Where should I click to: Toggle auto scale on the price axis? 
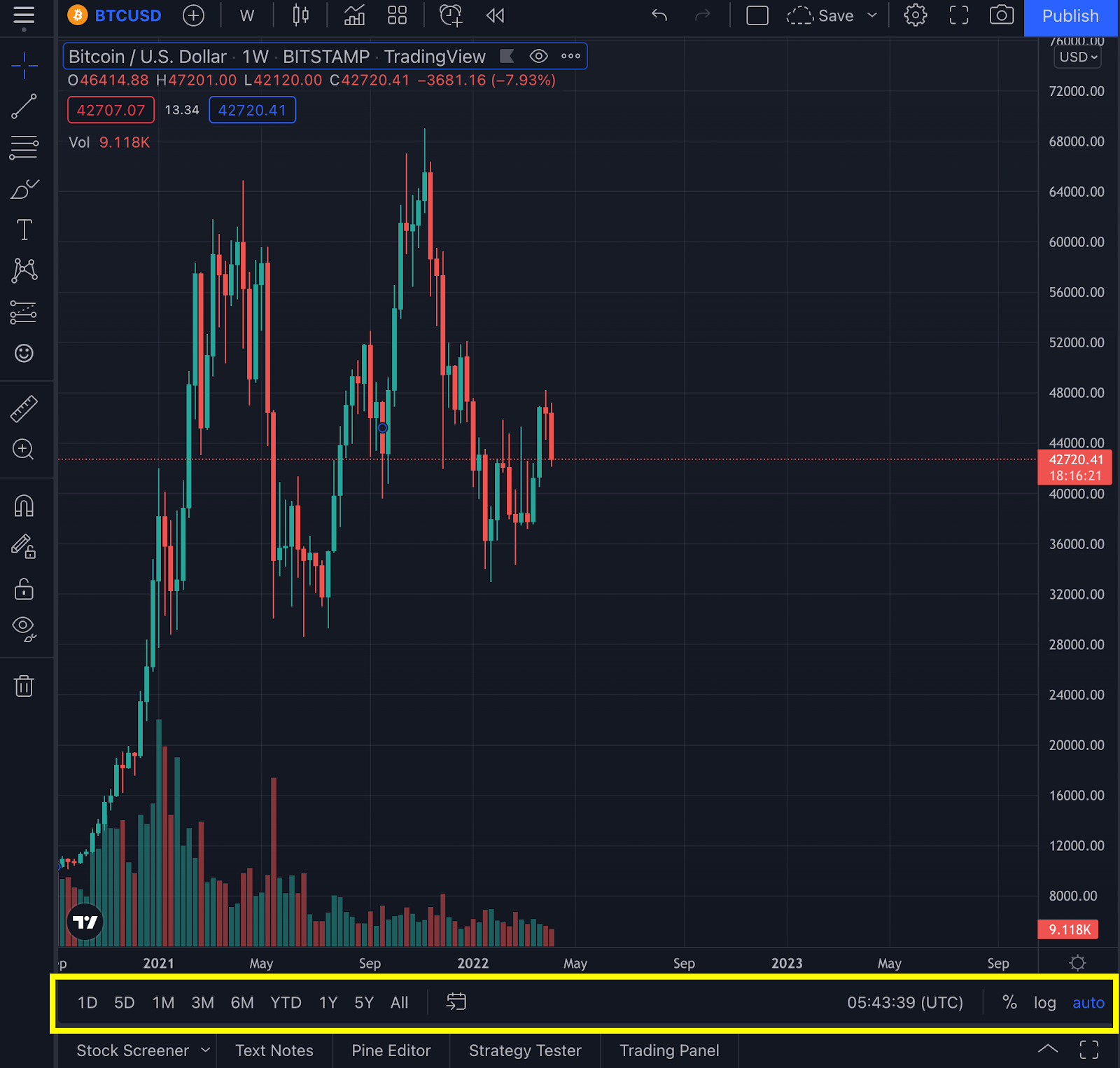[1088, 1002]
